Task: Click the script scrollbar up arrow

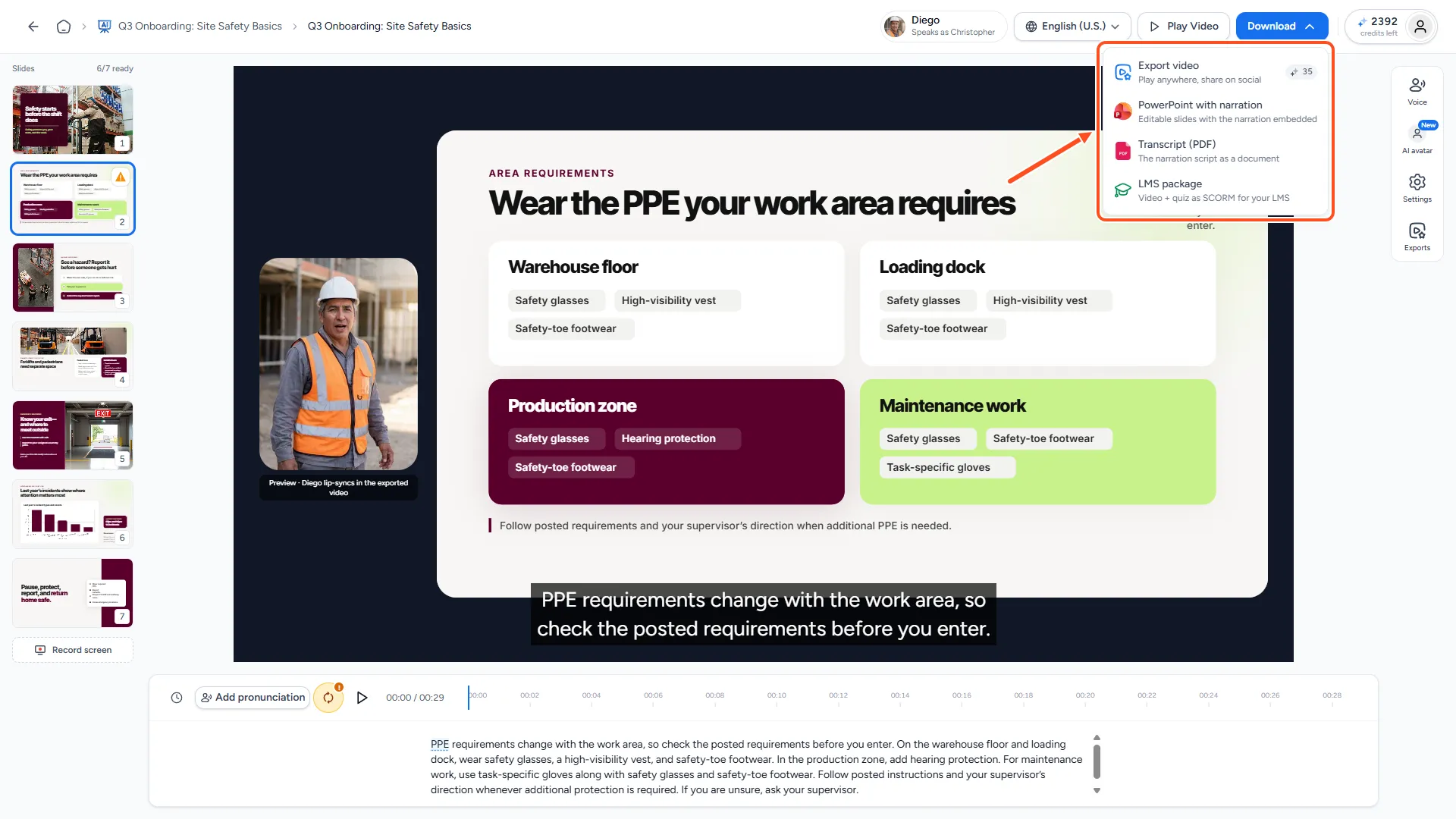Action: pyautogui.click(x=1097, y=738)
